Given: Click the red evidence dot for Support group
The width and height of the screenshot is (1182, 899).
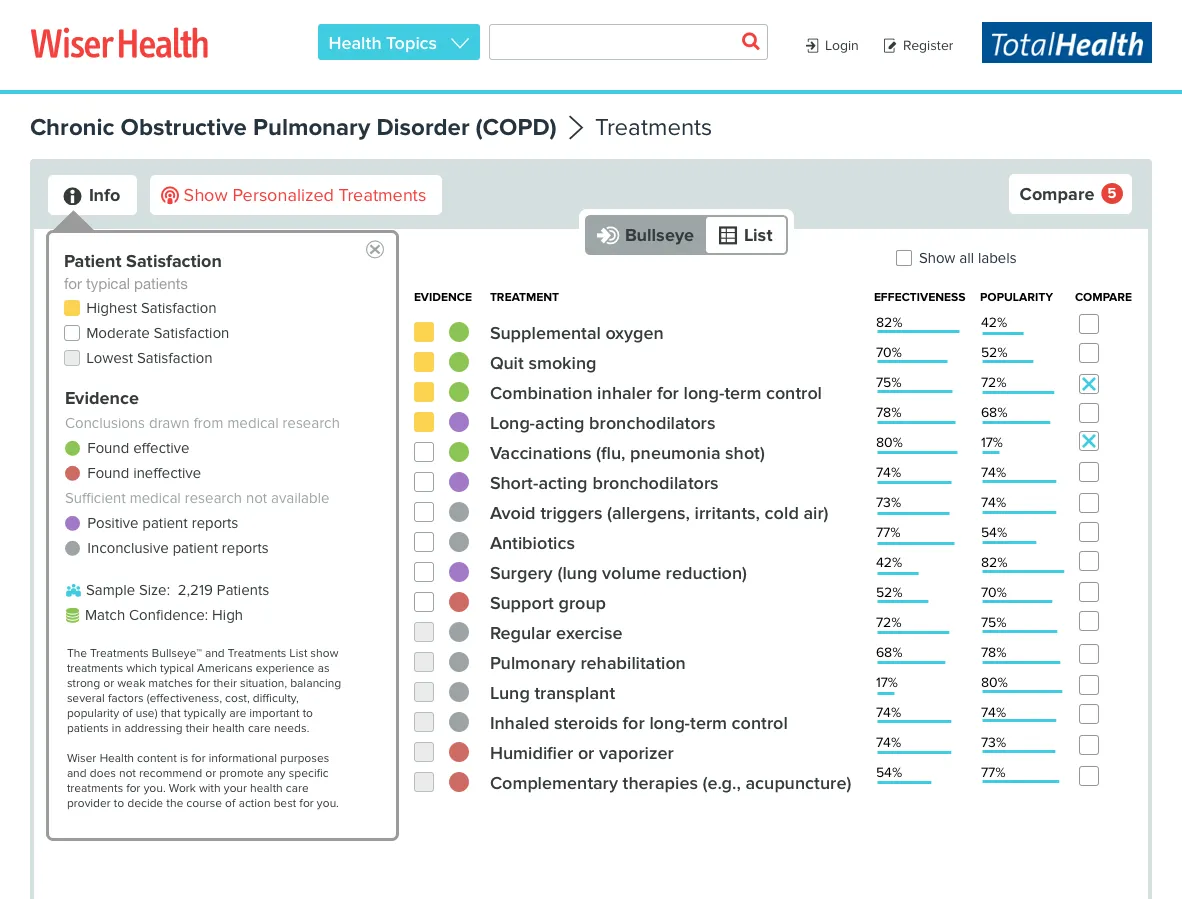Looking at the screenshot, I should [459, 602].
